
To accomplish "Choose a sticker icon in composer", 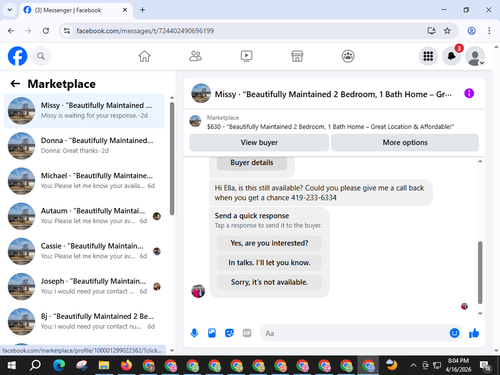I will pyautogui.click(x=229, y=333).
